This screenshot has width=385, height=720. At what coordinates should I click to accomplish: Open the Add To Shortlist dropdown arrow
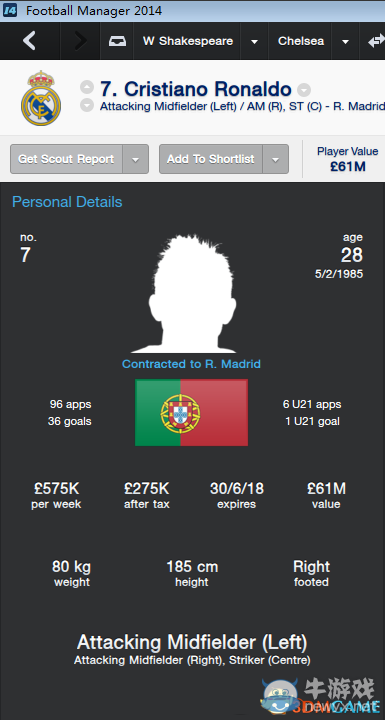[276, 159]
